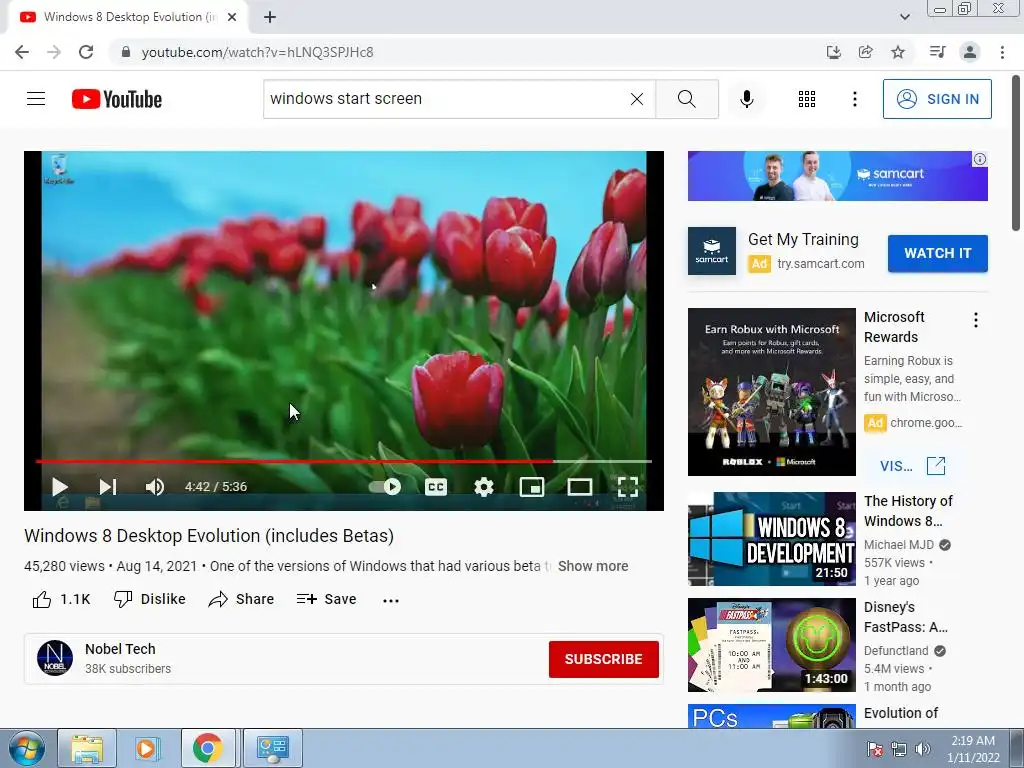The image size is (1024, 768).
Task: Open the system tray volume icon
Action: [922, 749]
